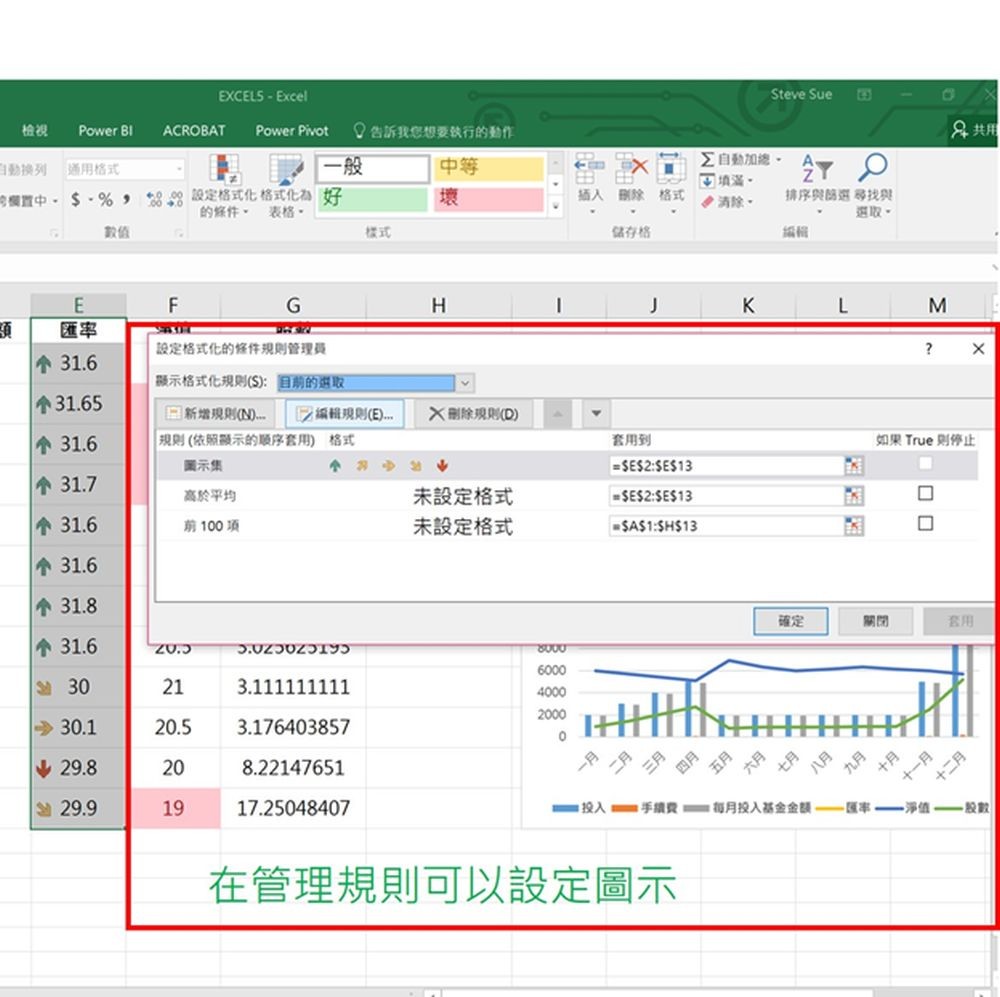The width and height of the screenshot is (1000, 997).
Task: Apply comma style format
Action: tap(127, 200)
